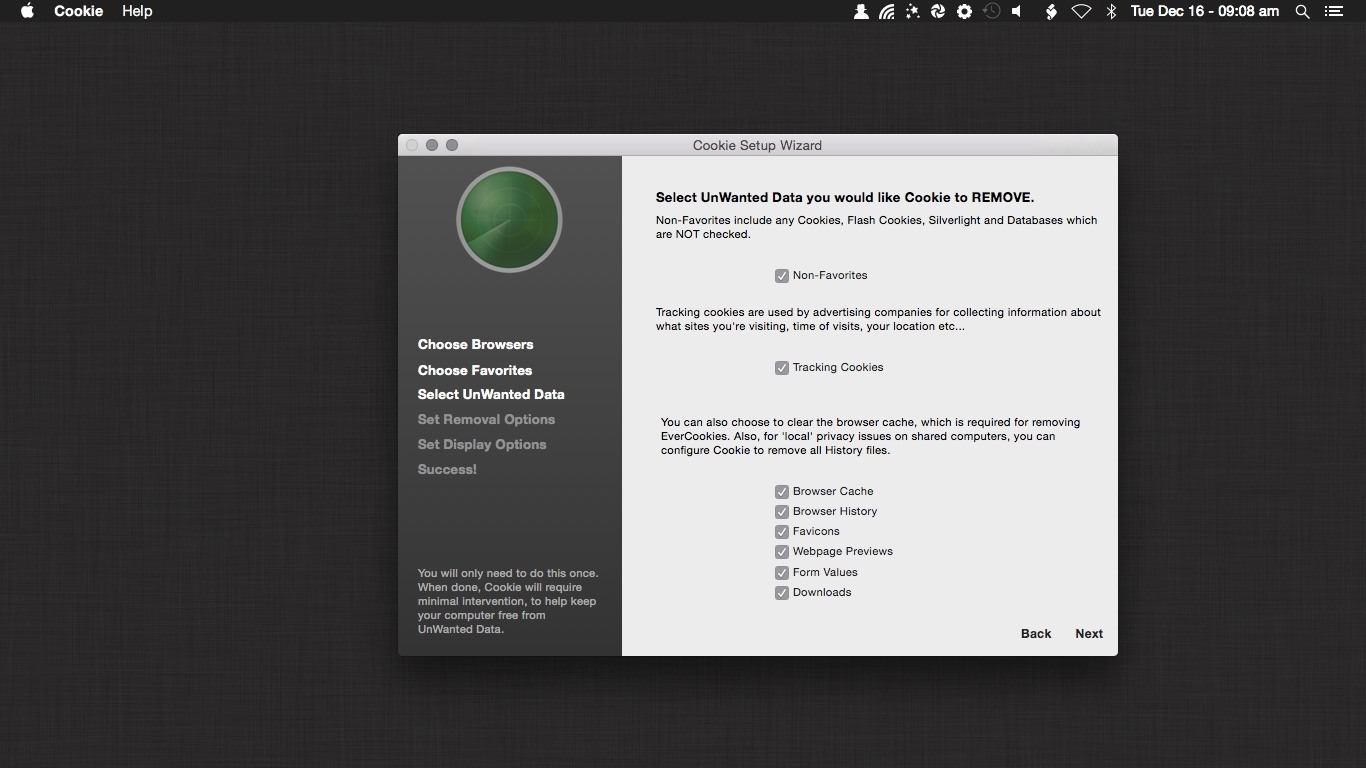Viewport: 1366px width, 768px height.
Task: Click the striped quarter-circle menu bar icon
Action: [887, 11]
